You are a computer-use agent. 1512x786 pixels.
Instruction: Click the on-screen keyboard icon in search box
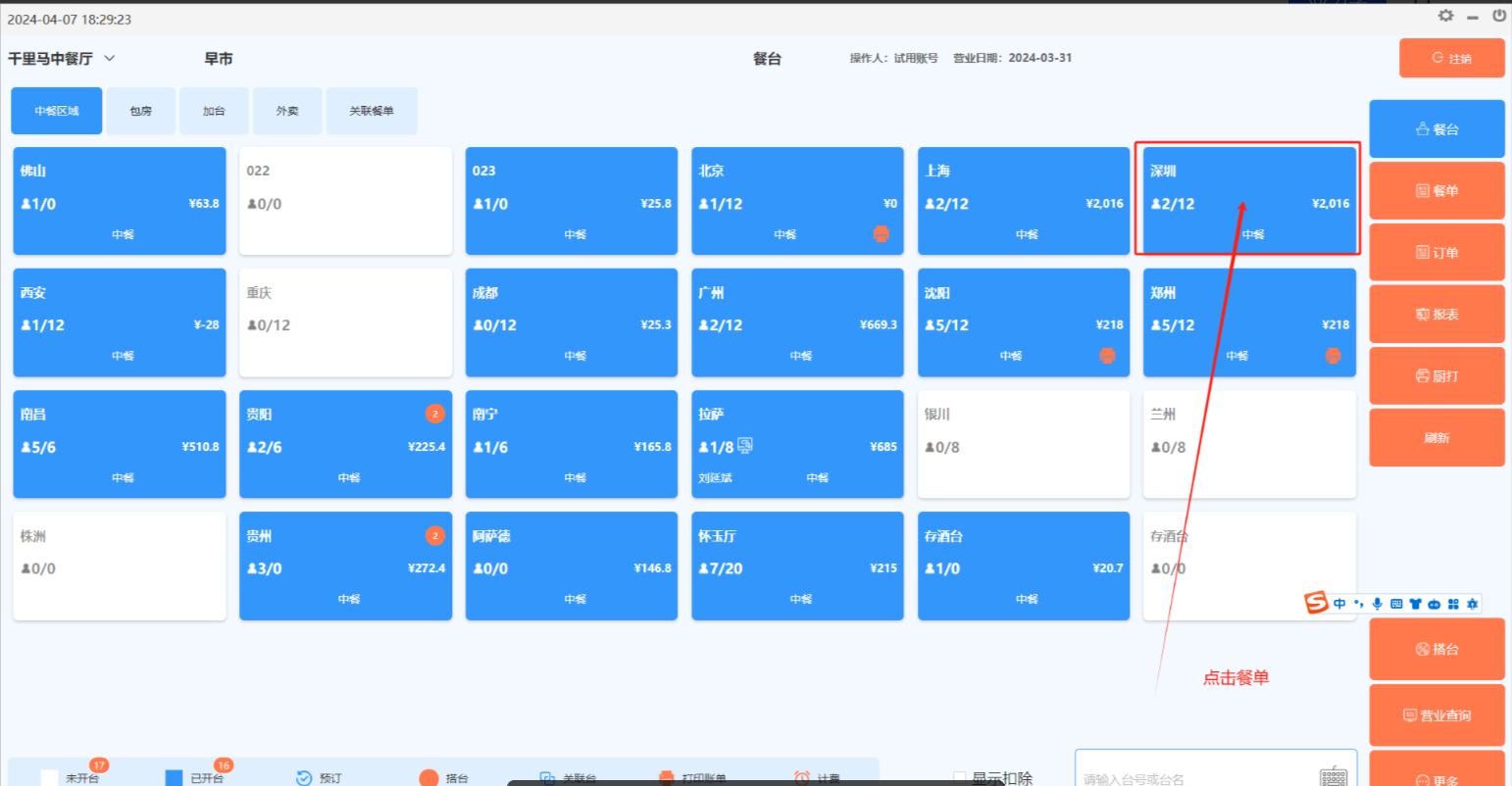coord(1333,776)
